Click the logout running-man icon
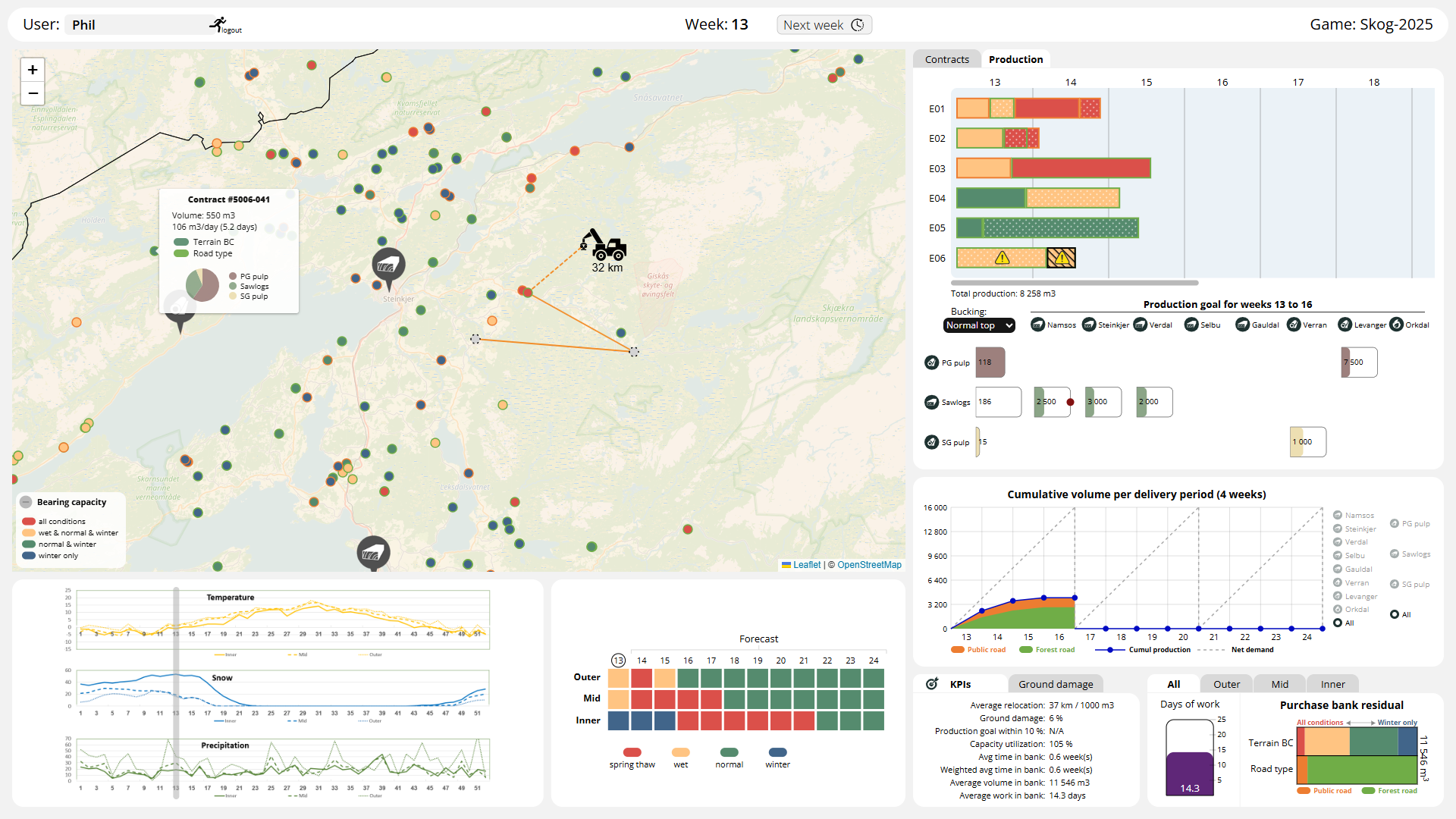The height and width of the screenshot is (819, 1456). (218, 24)
